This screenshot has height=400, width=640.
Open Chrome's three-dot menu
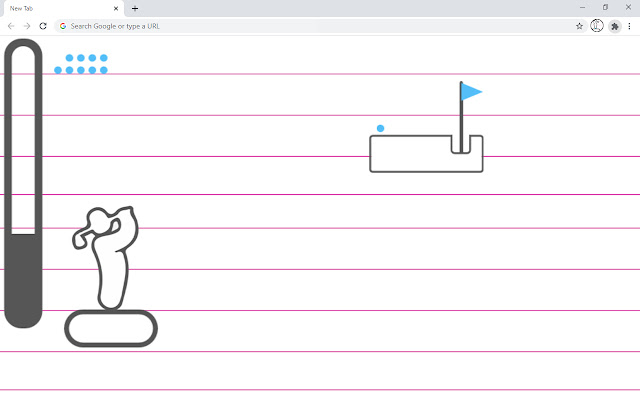coord(629,26)
